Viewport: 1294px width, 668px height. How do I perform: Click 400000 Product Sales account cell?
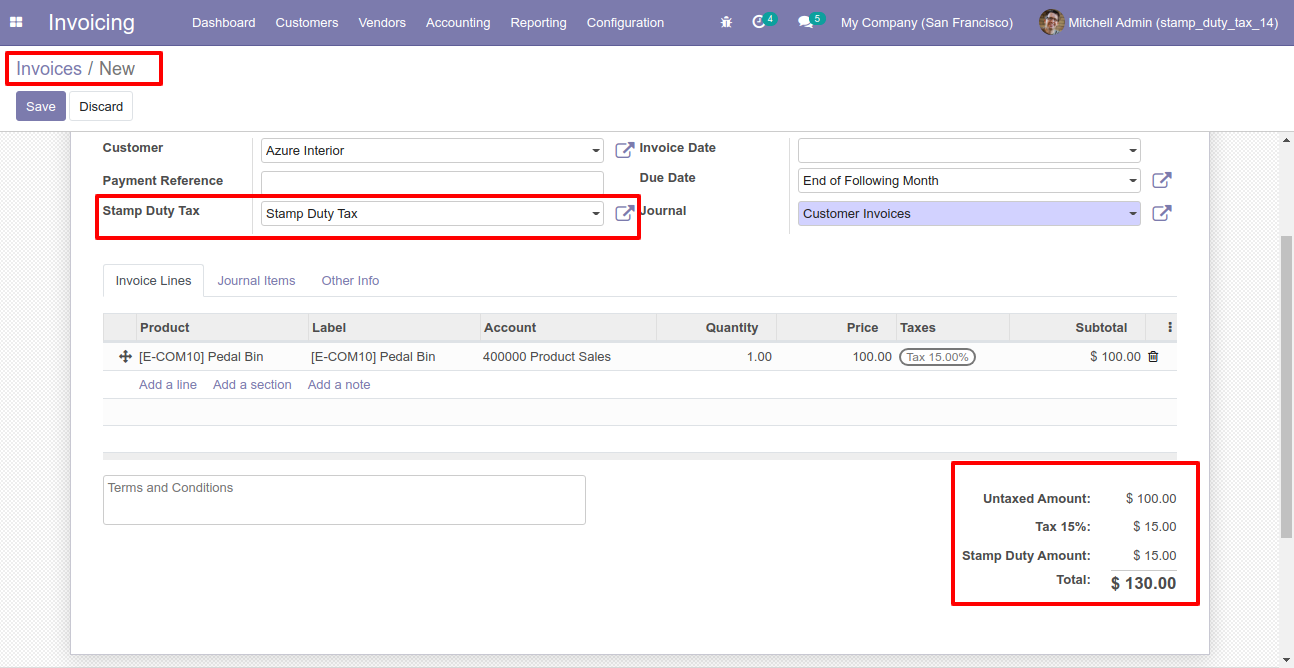point(568,357)
